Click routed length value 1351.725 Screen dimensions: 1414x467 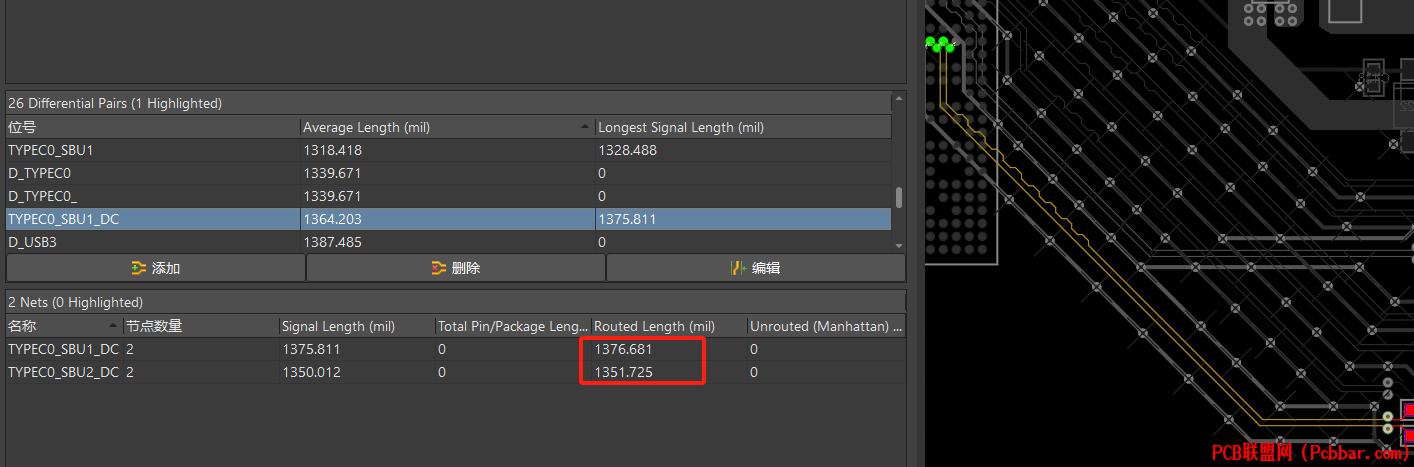point(621,372)
